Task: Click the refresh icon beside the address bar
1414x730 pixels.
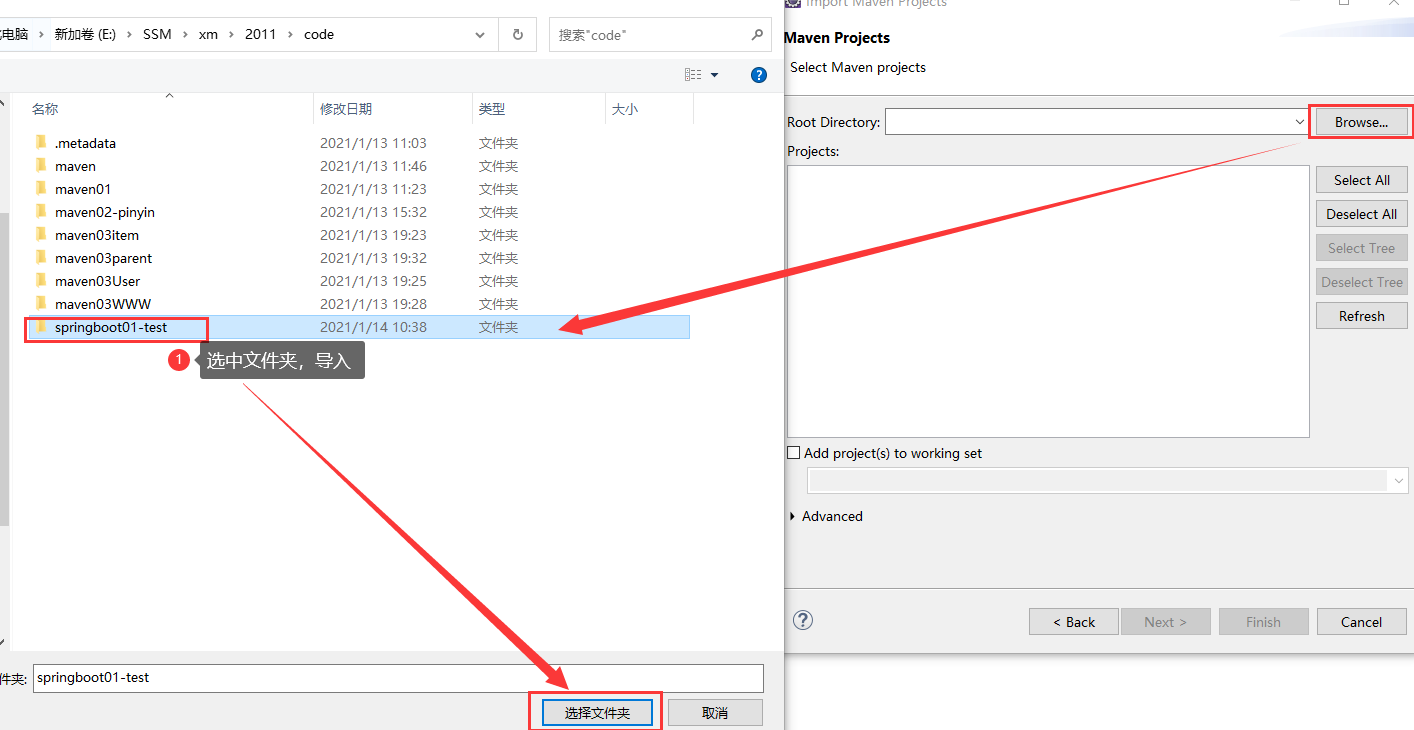Action: [x=517, y=34]
